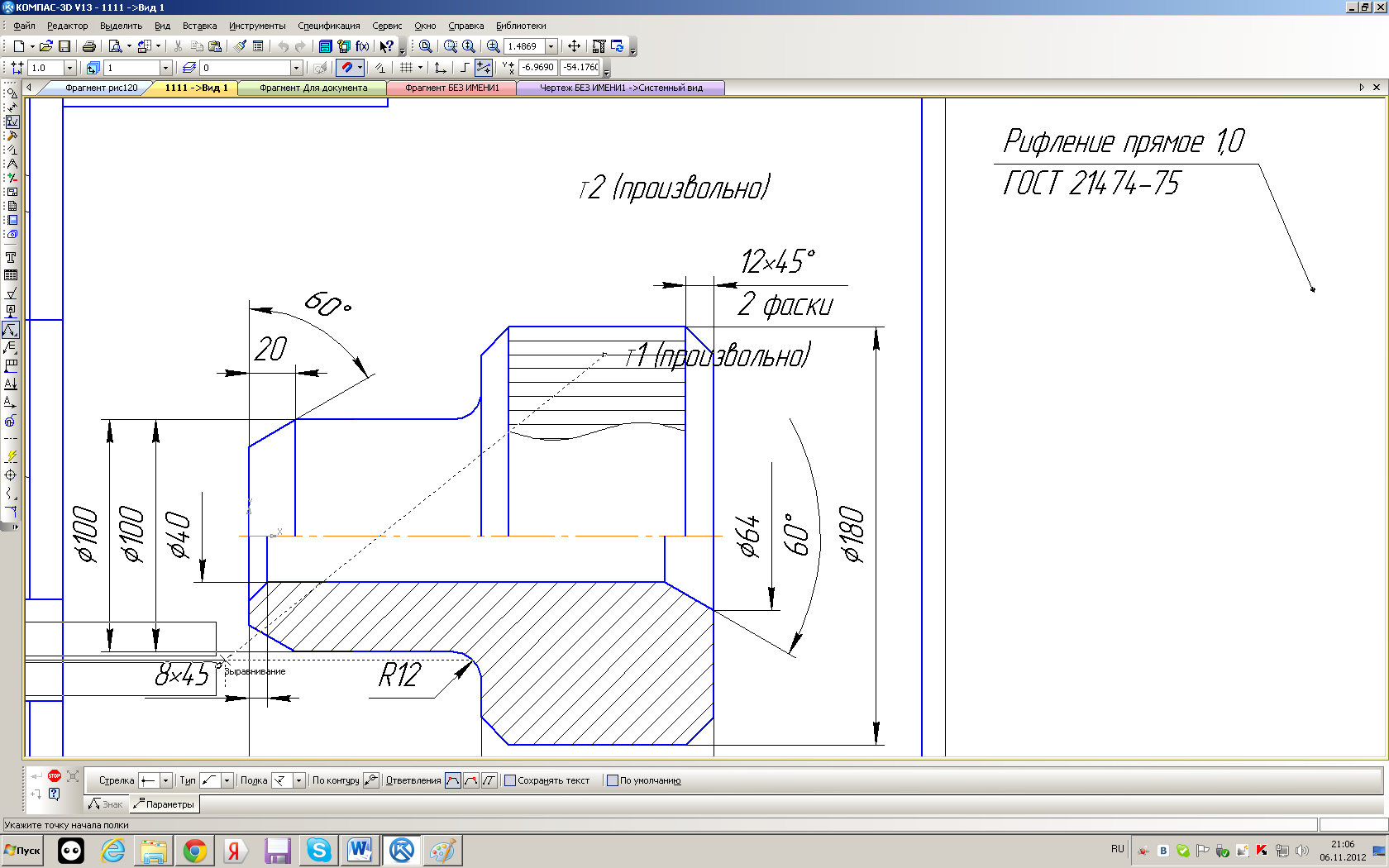
Task: Cut the selected objects
Action: click(x=178, y=46)
